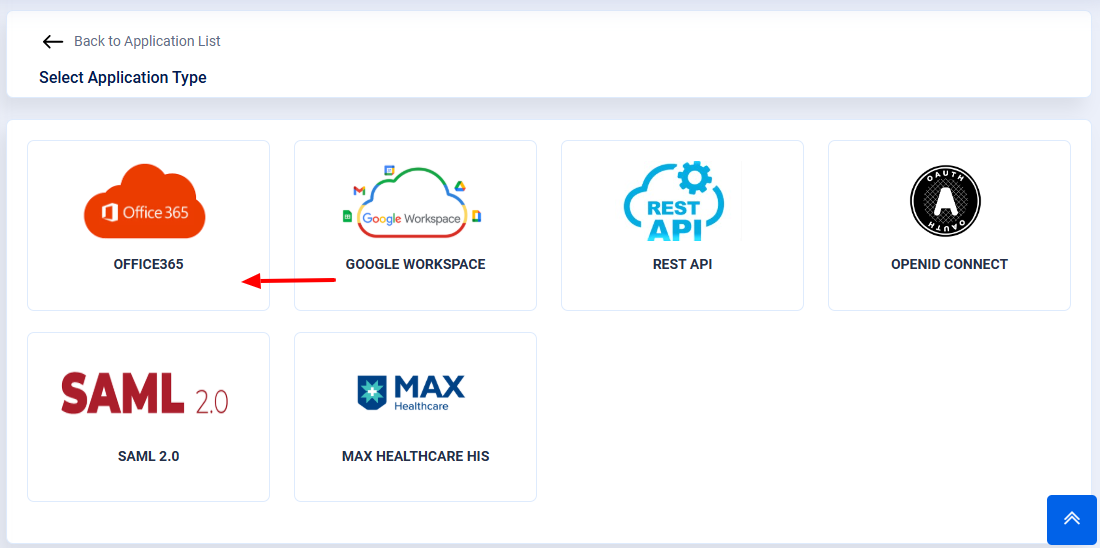Screen dimensions: 1100x548
Task: Click the Google Calendar icon atop Workspace cloud
Action: pos(389,171)
